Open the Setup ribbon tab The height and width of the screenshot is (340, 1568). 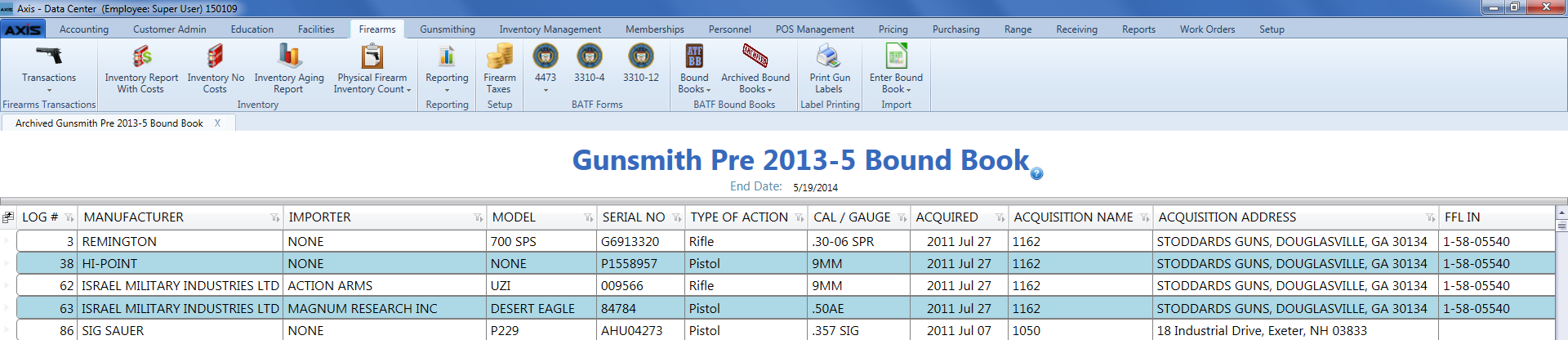click(1272, 29)
